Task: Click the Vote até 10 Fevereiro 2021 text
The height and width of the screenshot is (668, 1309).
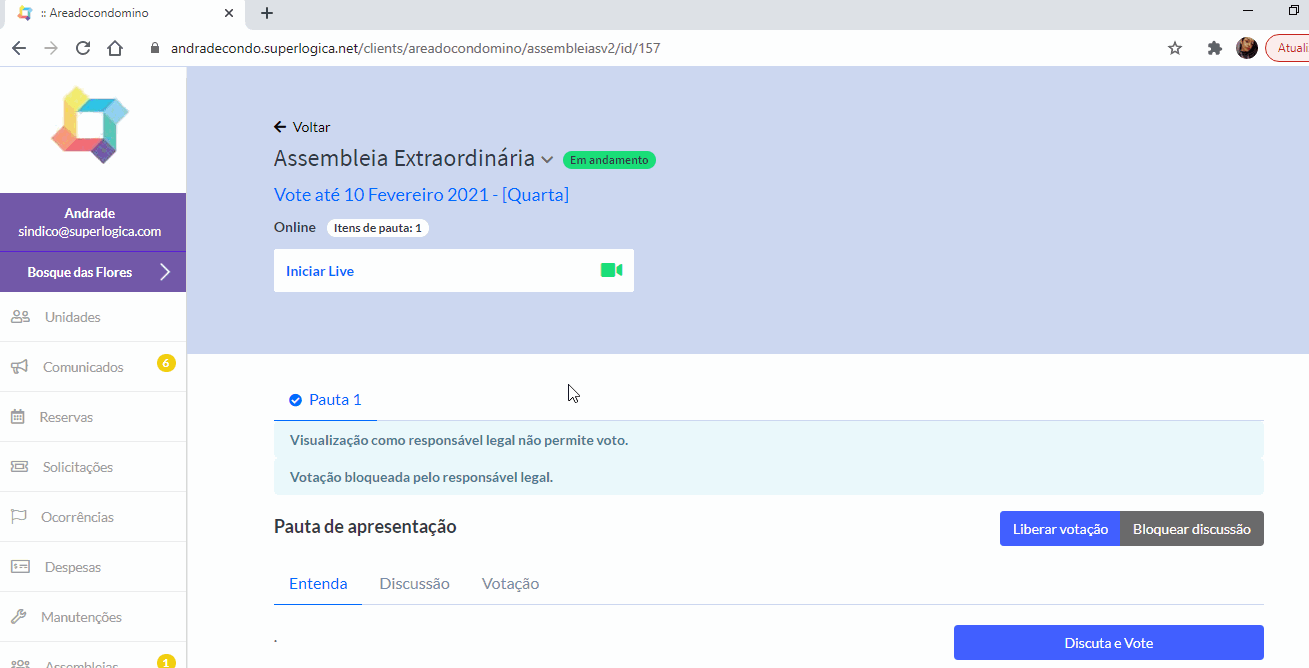Action: click(421, 195)
